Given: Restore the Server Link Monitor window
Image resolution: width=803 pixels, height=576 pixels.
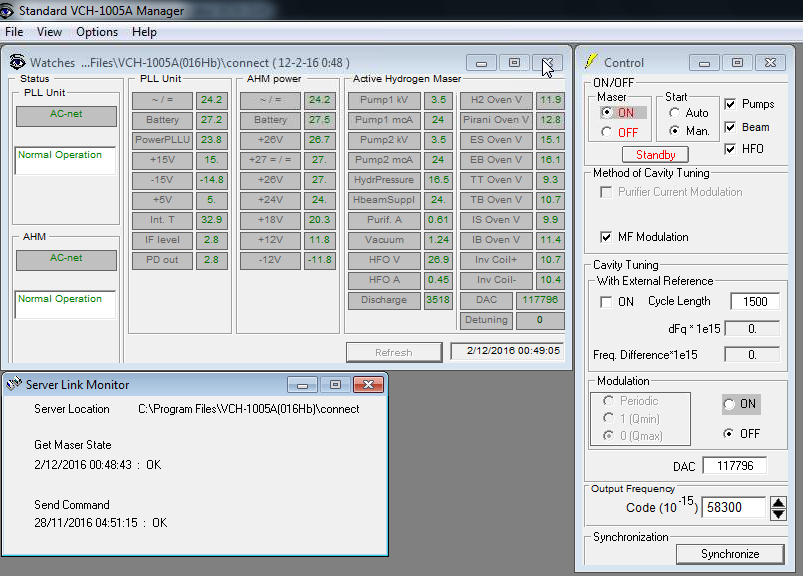Looking at the screenshot, I should [335, 385].
